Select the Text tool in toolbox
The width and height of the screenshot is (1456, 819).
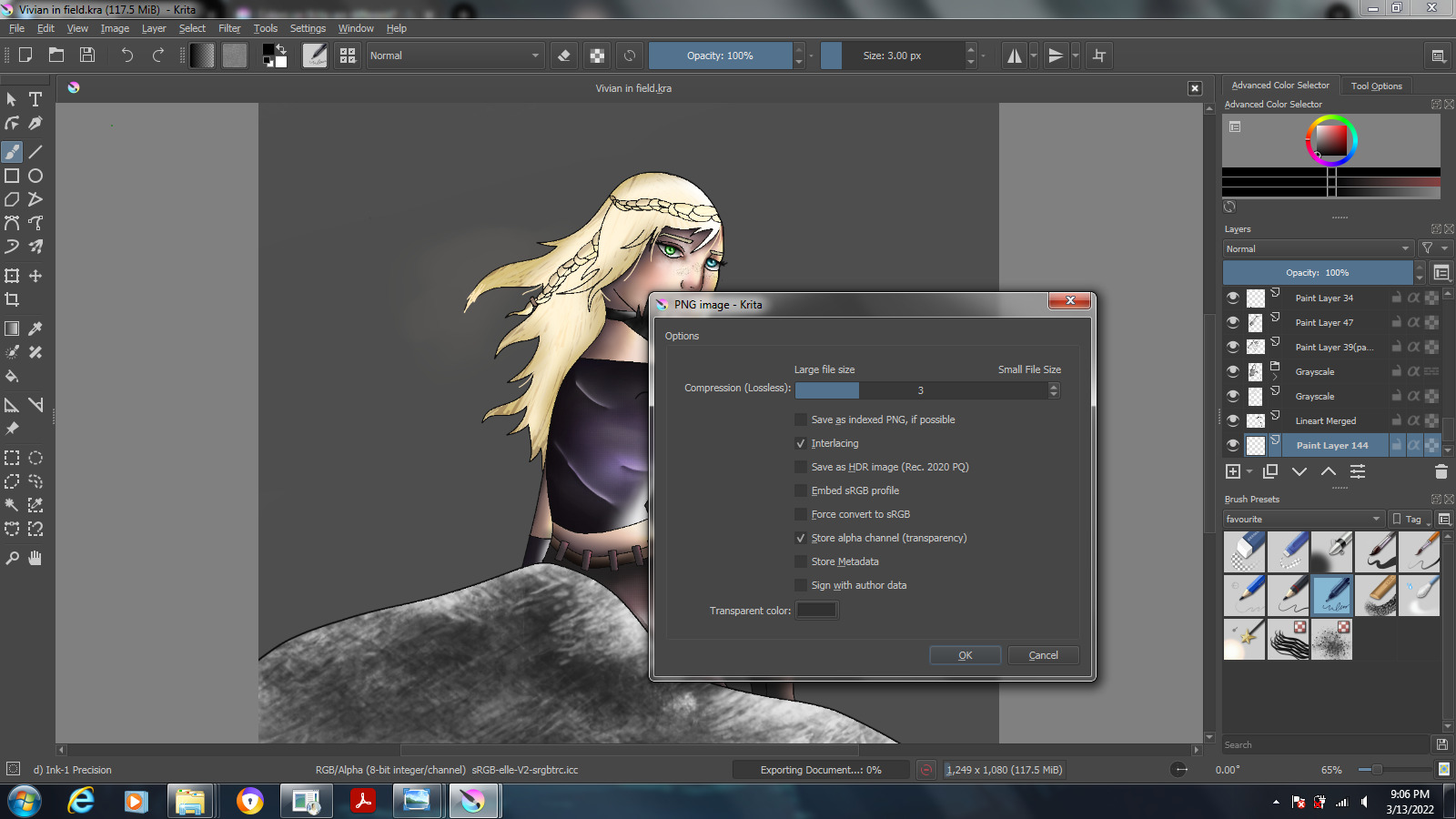tap(35, 99)
